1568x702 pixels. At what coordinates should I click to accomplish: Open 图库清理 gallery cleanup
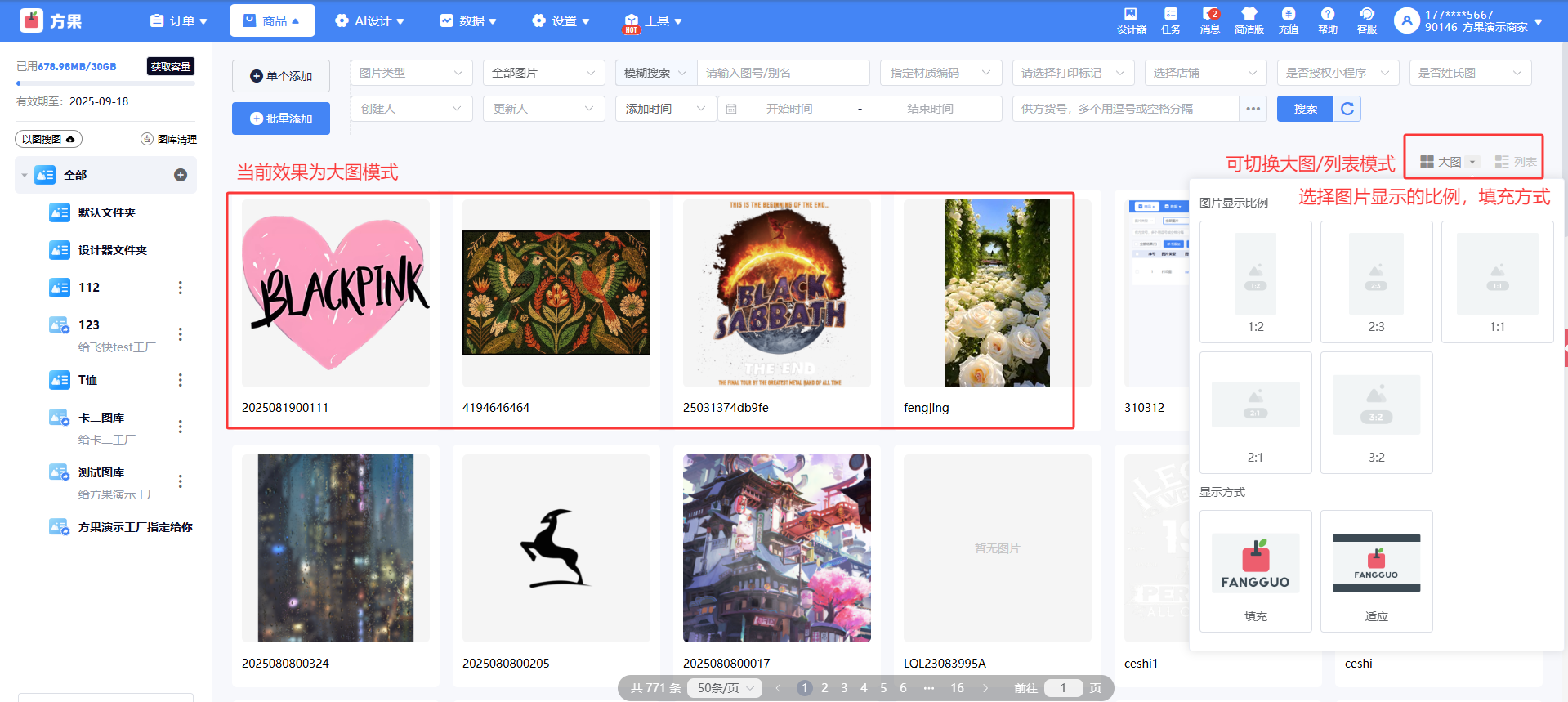coord(169,139)
